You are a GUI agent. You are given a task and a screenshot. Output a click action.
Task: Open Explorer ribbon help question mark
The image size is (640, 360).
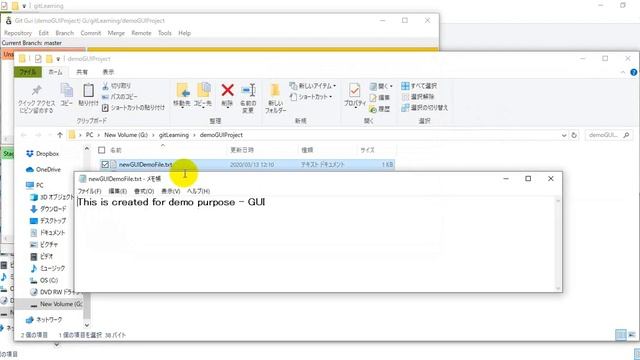point(633,72)
